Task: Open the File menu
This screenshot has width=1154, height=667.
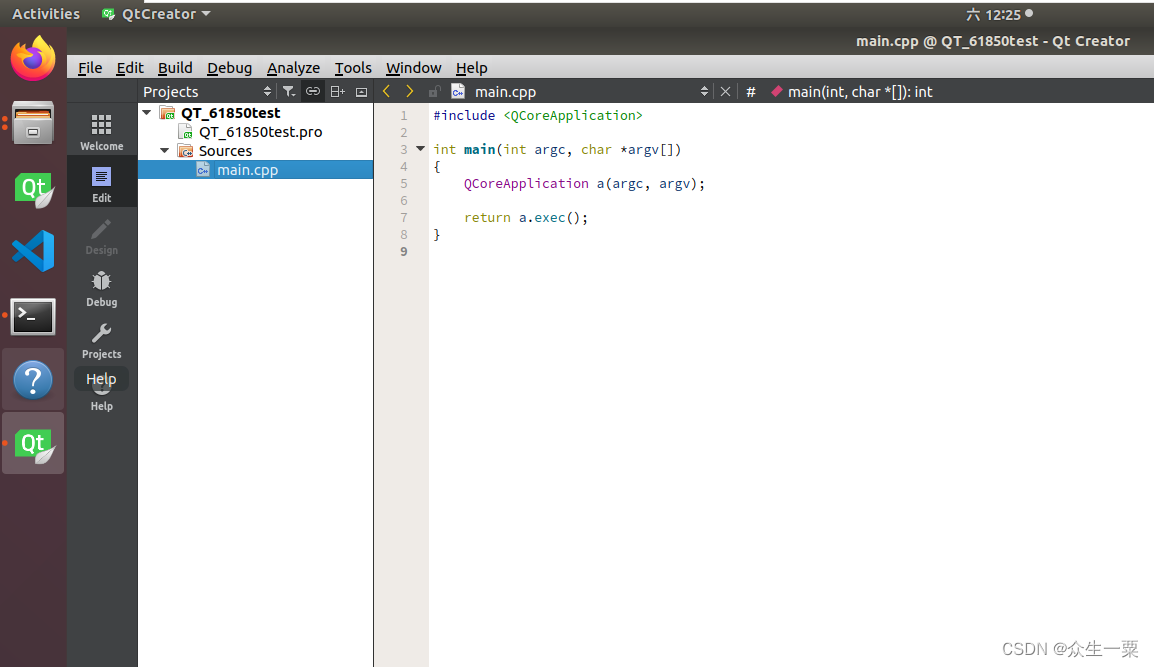Action: pos(90,68)
